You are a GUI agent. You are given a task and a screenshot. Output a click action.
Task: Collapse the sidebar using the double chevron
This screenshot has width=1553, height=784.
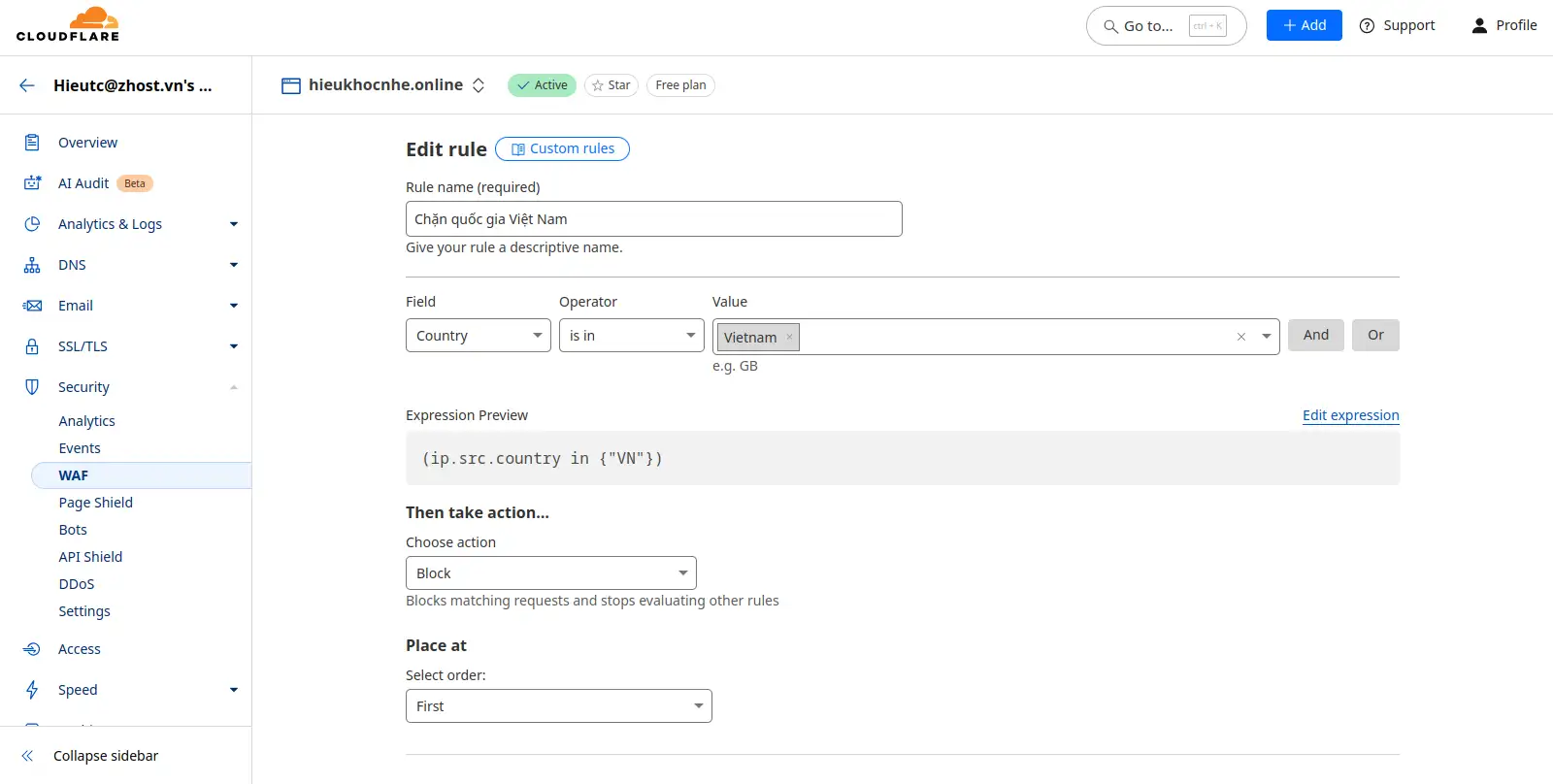tap(27, 756)
